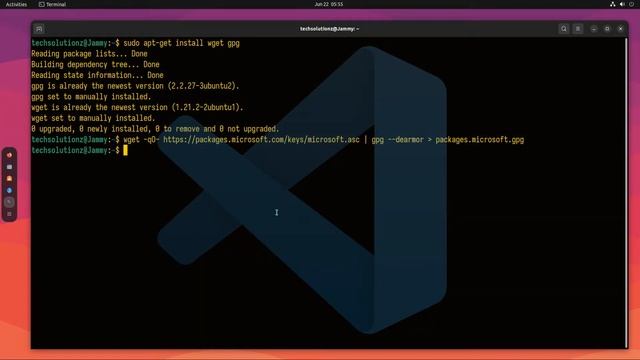Image resolution: width=640 pixels, height=360 pixels.
Task: Click 'wget set to manually installed.' line
Action: (93, 118)
